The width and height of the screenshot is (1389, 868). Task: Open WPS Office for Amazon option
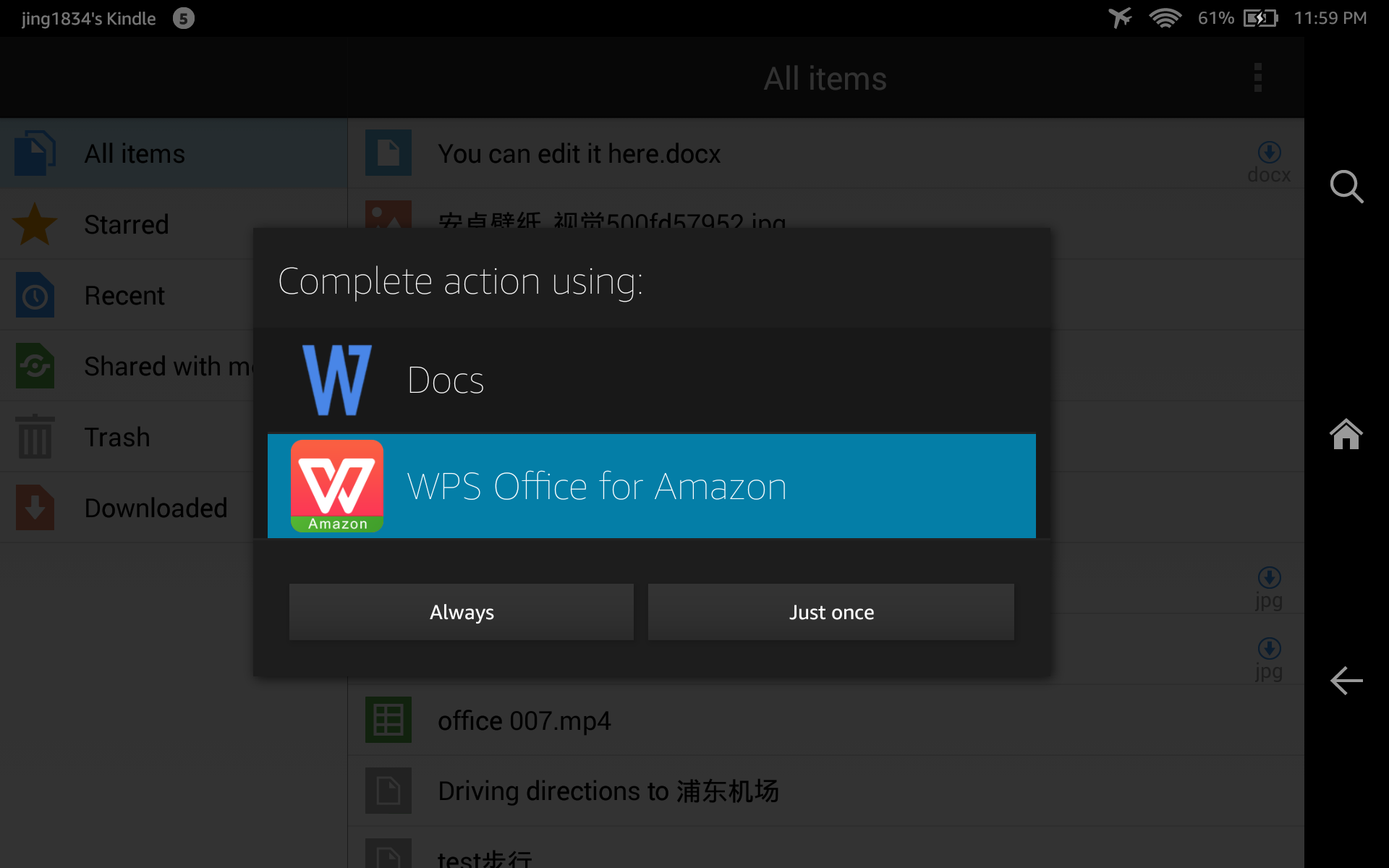pos(651,485)
